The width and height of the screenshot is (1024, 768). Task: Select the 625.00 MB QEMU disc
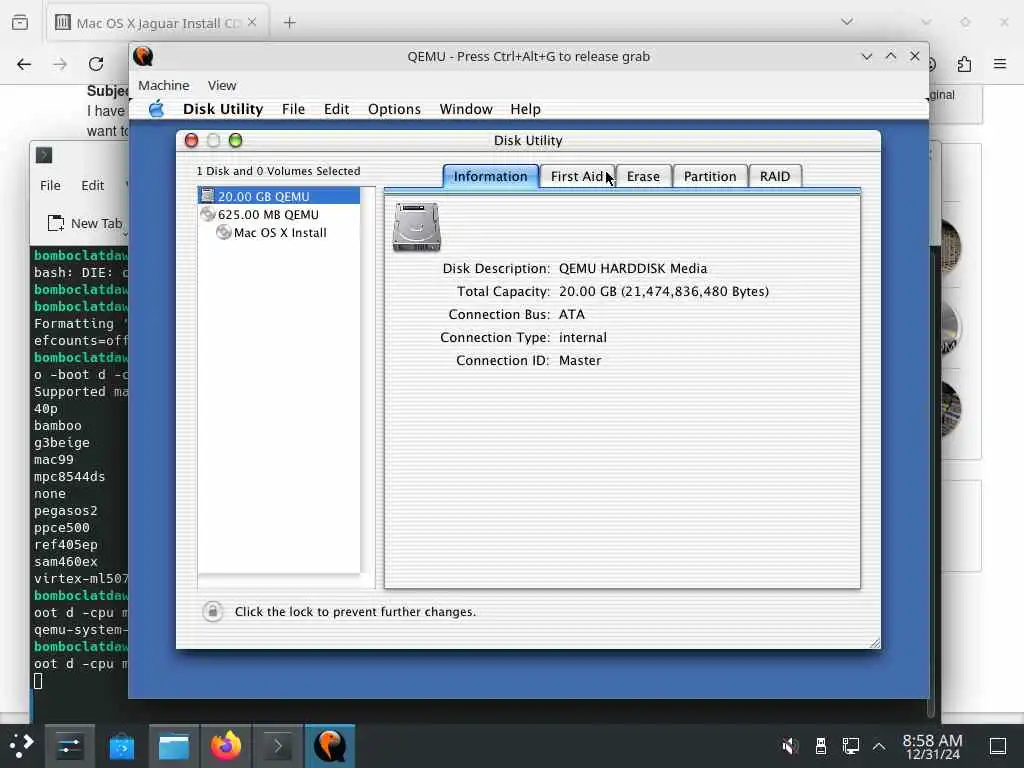coord(279,214)
